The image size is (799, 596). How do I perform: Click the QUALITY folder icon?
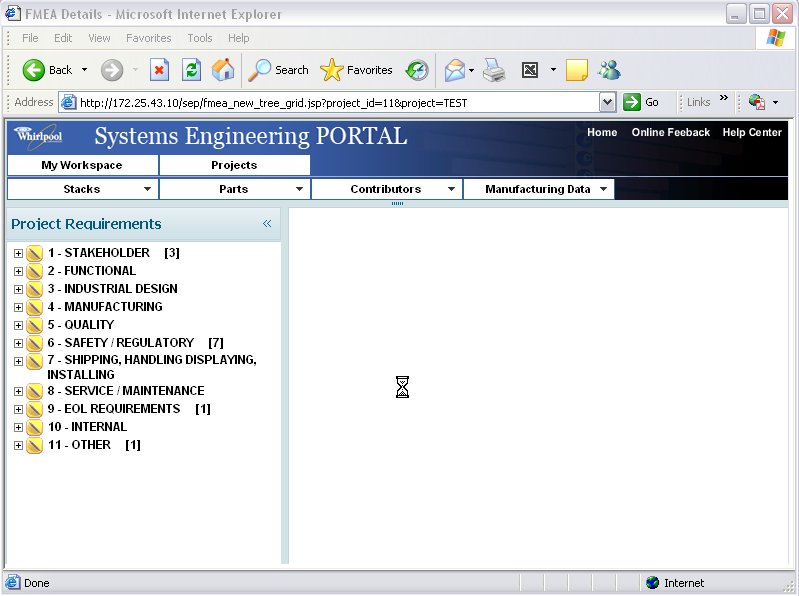pyautogui.click(x=34, y=325)
